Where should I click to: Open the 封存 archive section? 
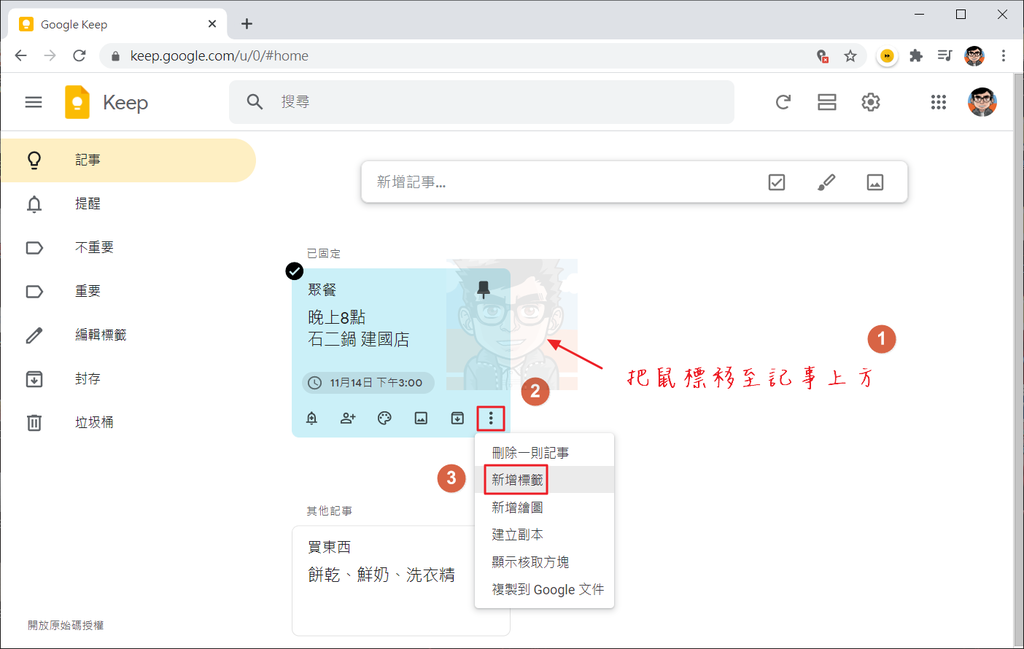[x=128, y=379]
